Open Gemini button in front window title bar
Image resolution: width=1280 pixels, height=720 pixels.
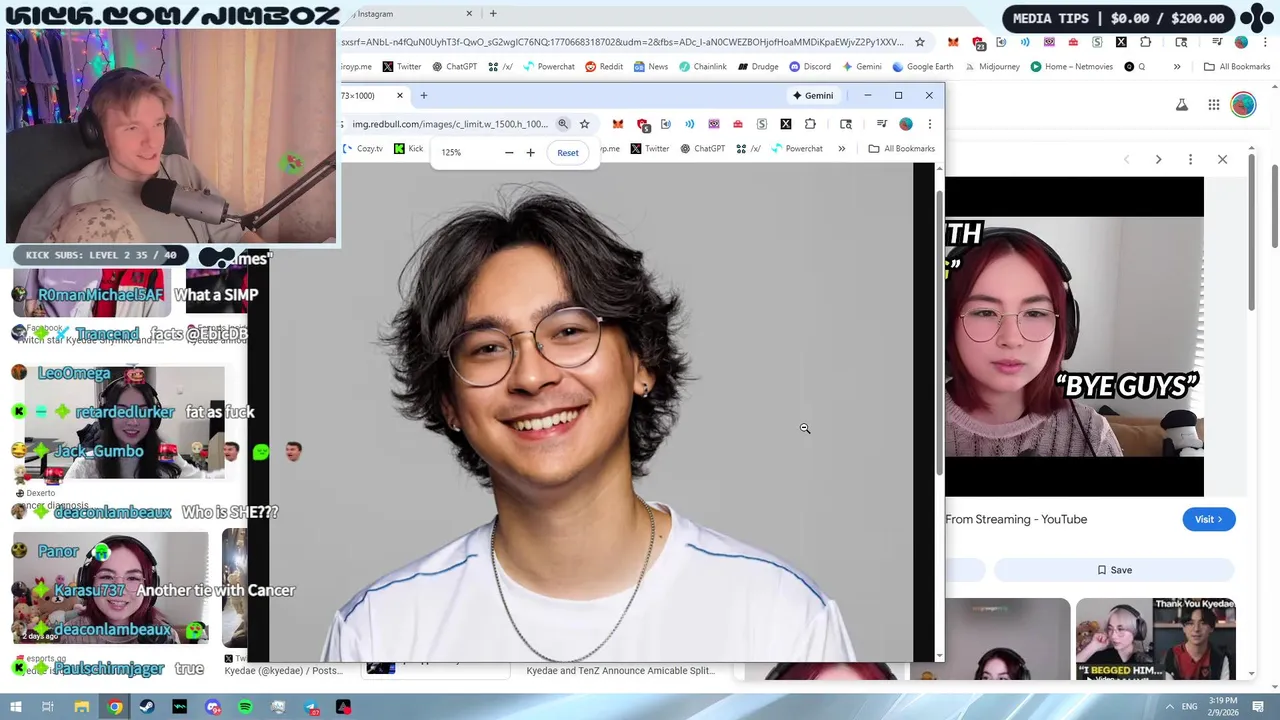click(813, 95)
